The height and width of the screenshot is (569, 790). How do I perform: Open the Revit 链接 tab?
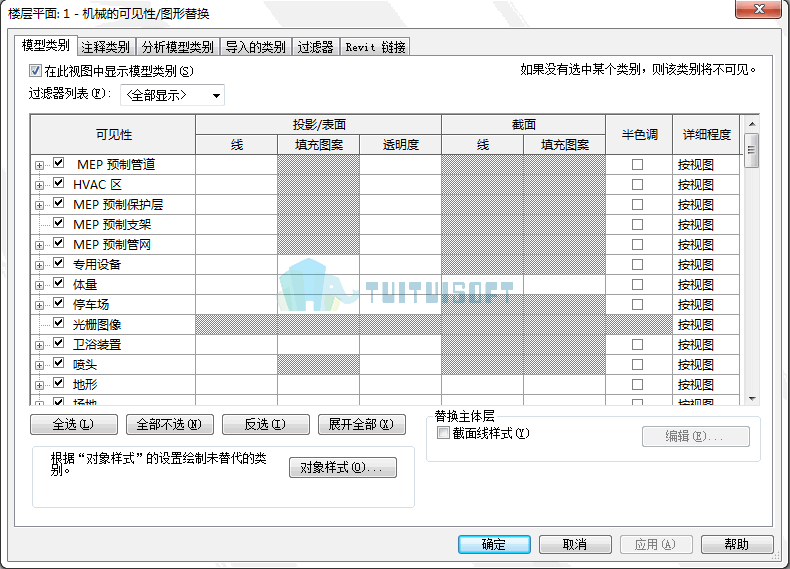[375, 47]
